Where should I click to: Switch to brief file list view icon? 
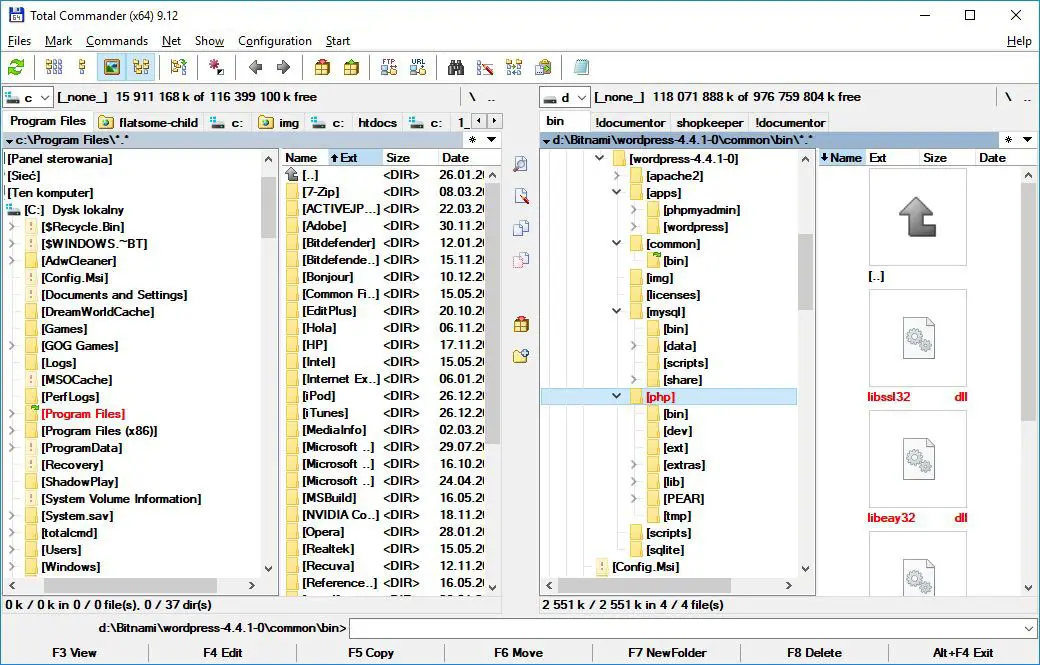point(54,67)
